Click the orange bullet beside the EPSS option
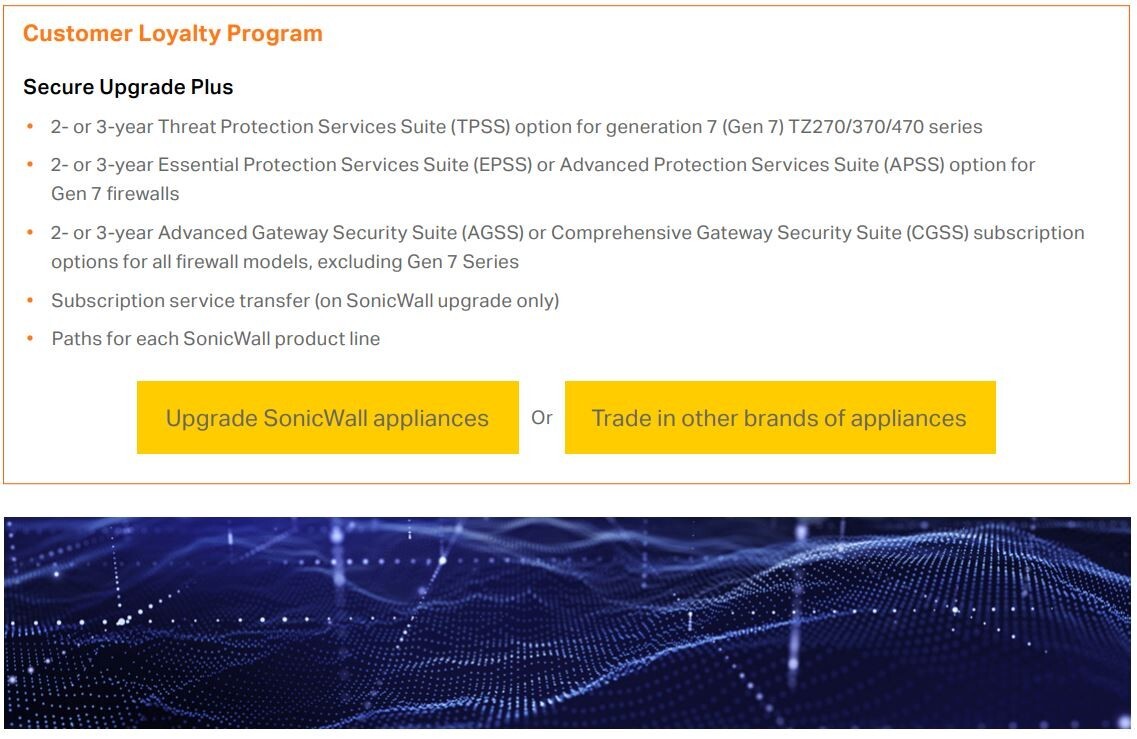This screenshot has width=1137, height=739. coord(30,164)
